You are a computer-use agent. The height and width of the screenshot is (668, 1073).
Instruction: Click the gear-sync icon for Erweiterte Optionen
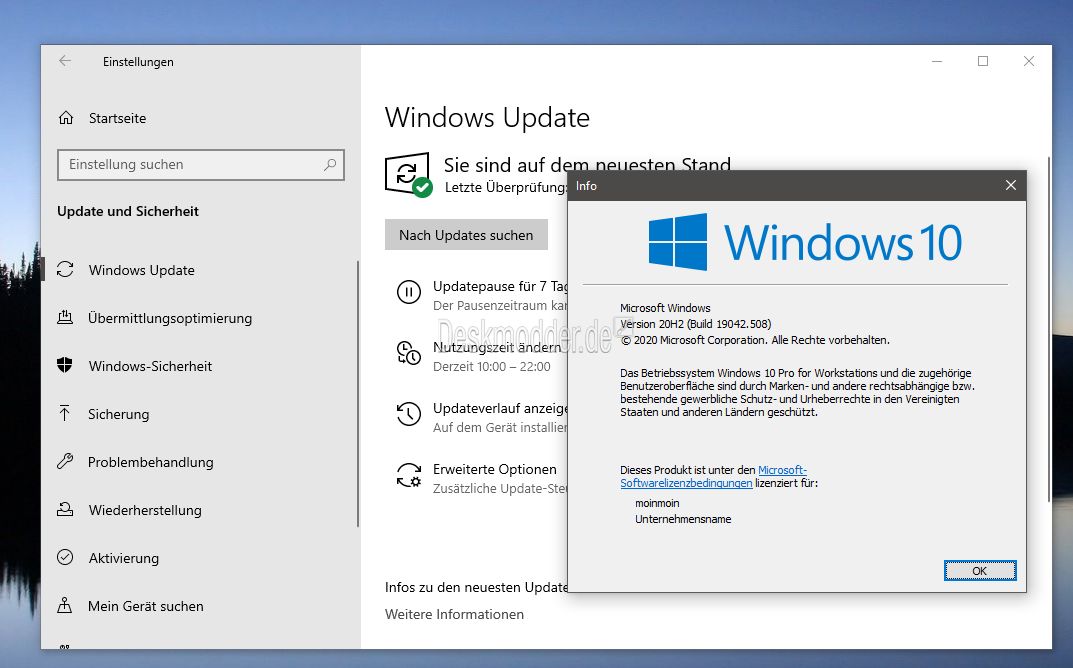pyautogui.click(x=409, y=475)
